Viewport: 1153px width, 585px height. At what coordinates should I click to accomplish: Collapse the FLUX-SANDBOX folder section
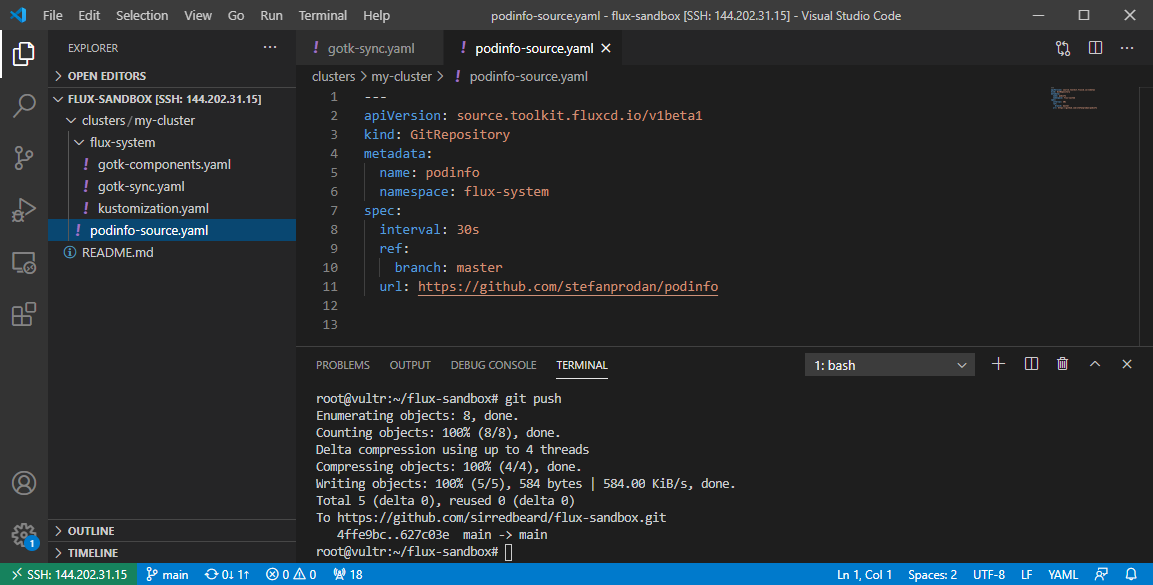pyautogui.click(x=172, y=98)
